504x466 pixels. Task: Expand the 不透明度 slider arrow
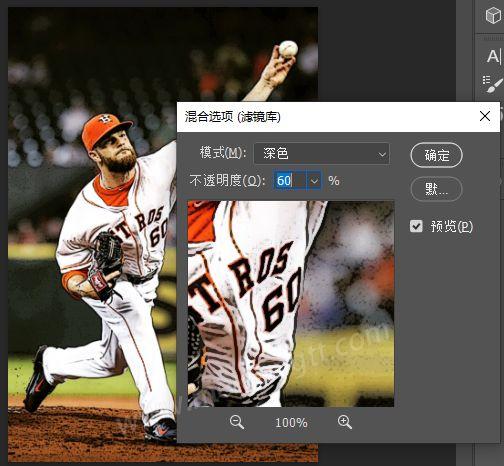click(314, 181)
